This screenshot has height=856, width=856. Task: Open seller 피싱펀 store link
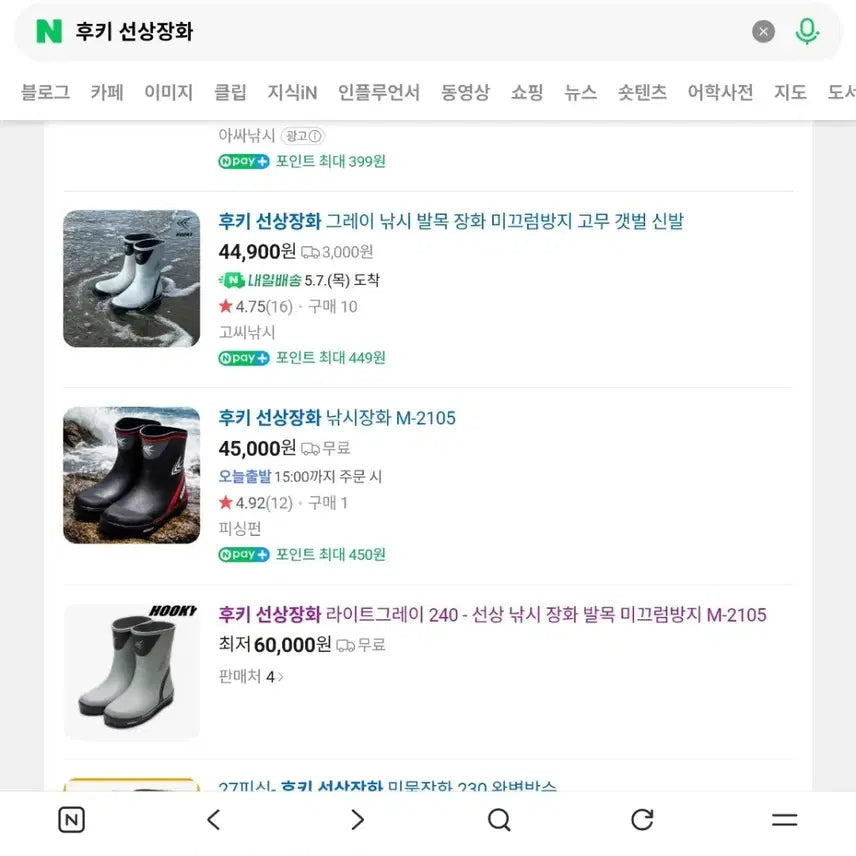[x=240, y=528]
